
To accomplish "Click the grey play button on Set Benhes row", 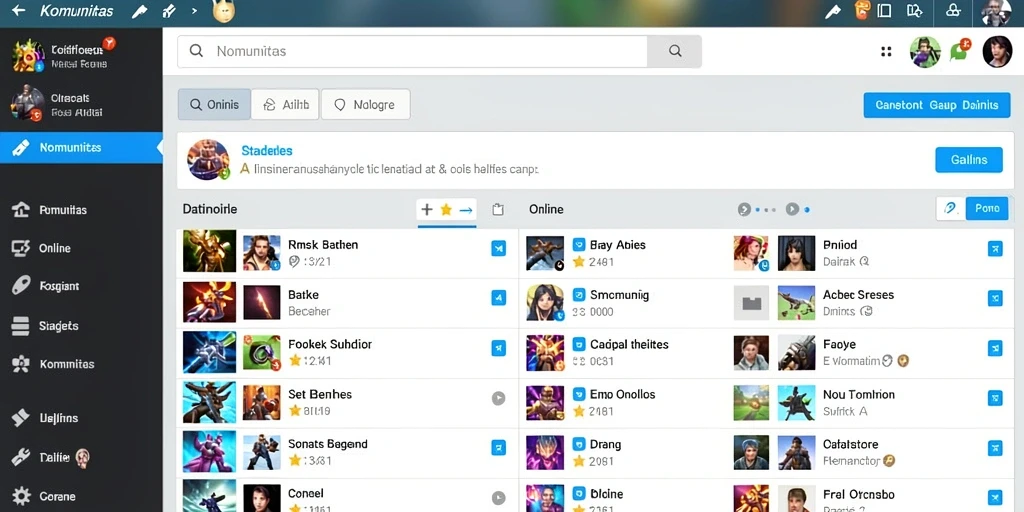I will click(x=498, y=398).
